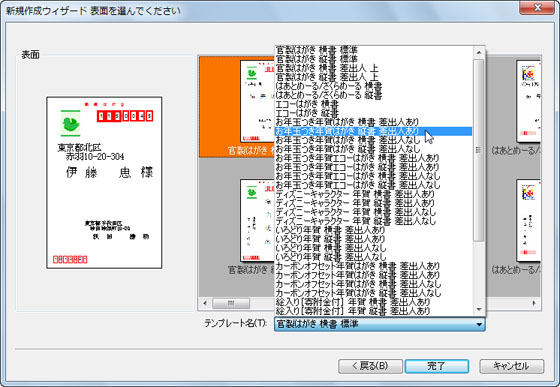Click the 完了 button
This screenshot has width=560, height=387.
point(437,366)
